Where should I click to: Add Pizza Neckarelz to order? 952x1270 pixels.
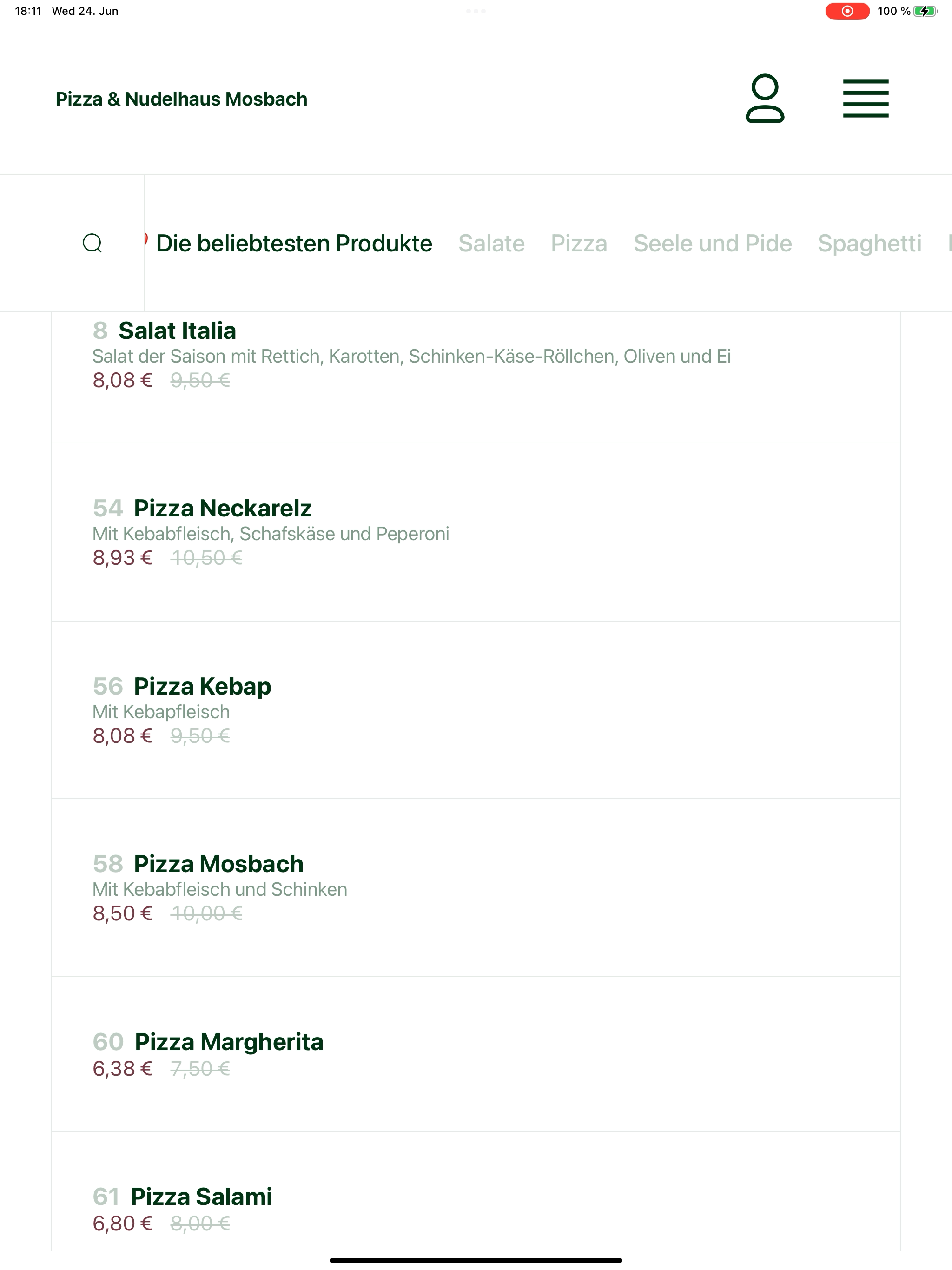476,532
